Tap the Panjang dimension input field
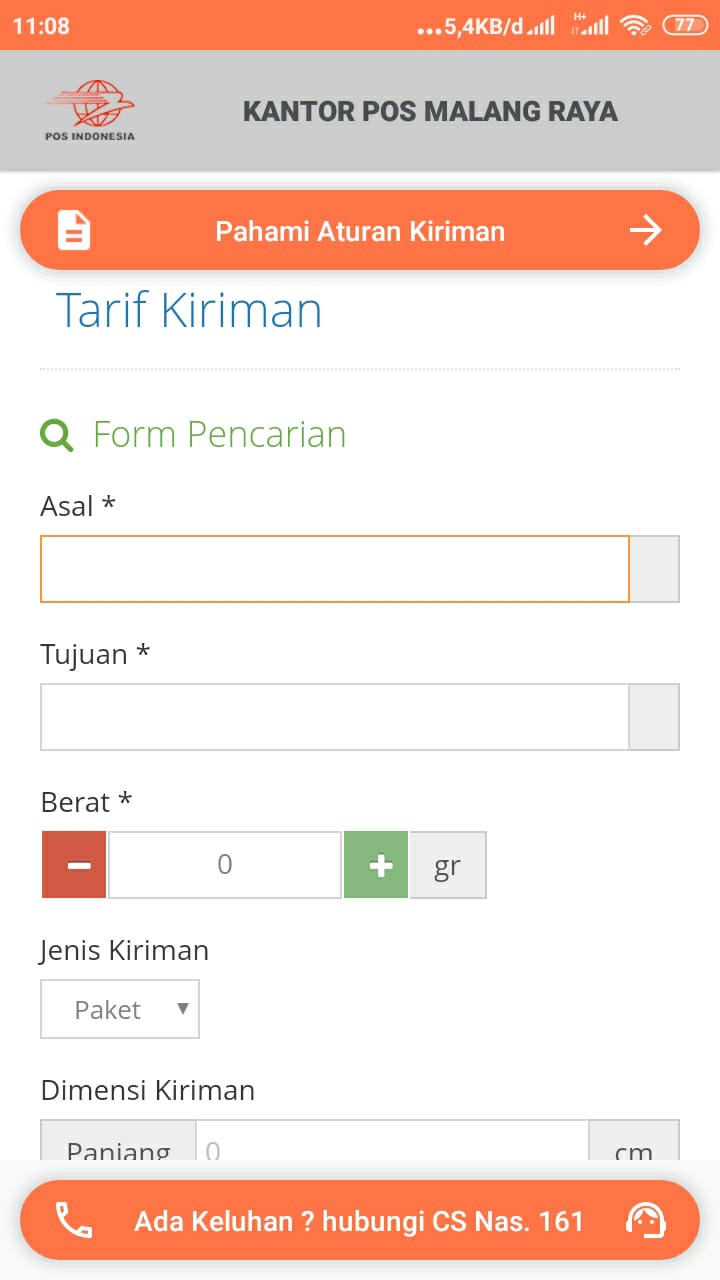Screen dimensions: 720x1280 tap(392, 1141)
